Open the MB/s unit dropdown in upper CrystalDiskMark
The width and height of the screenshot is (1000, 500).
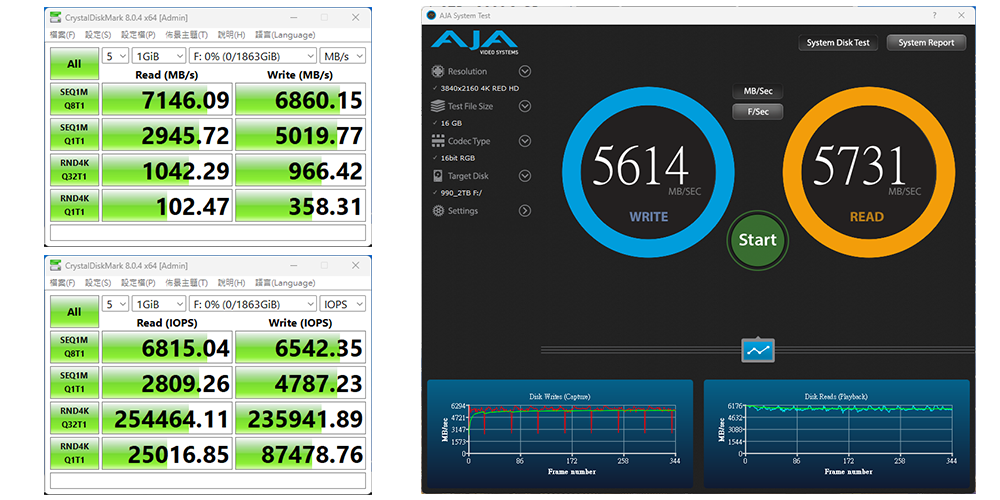(343, 56)
